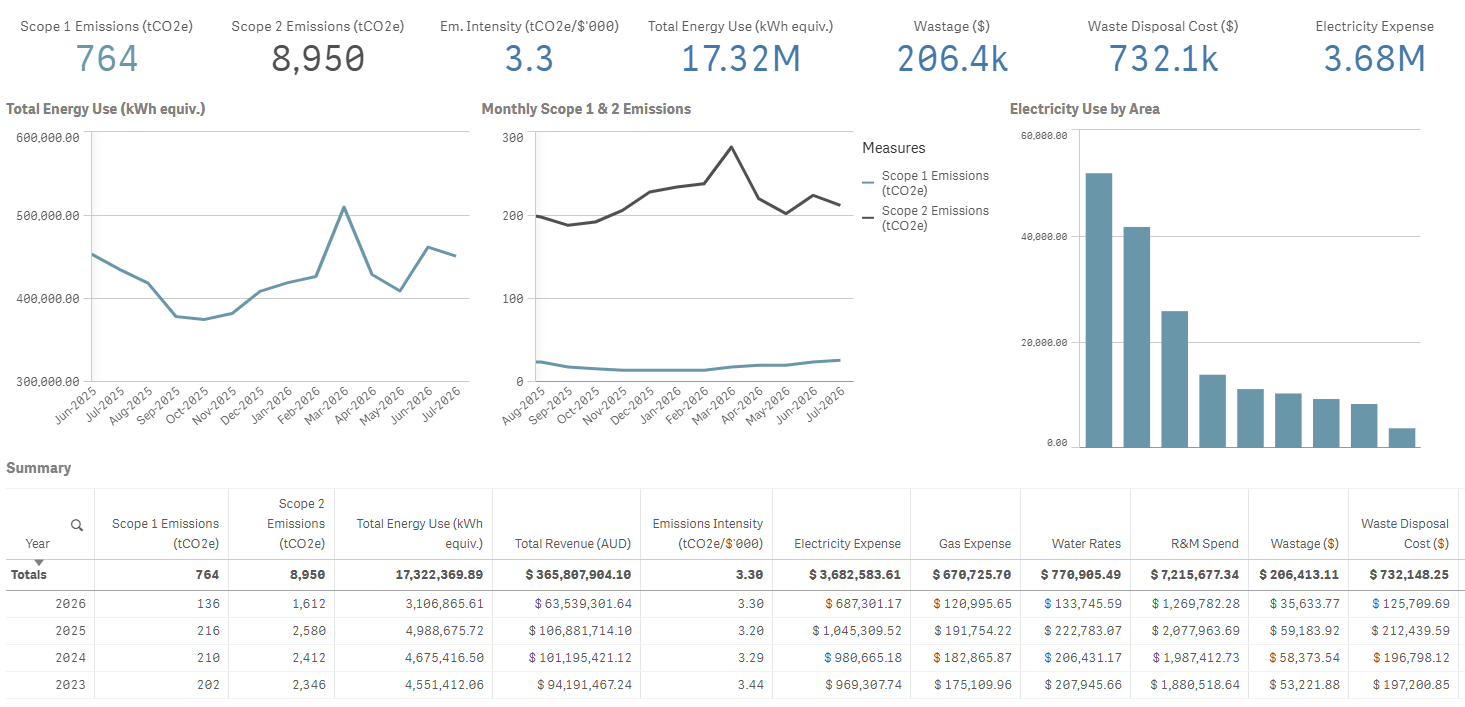The image size is (1465, 707).
Task: Click the Emissions Intensity column header
Action: (707, 534)
